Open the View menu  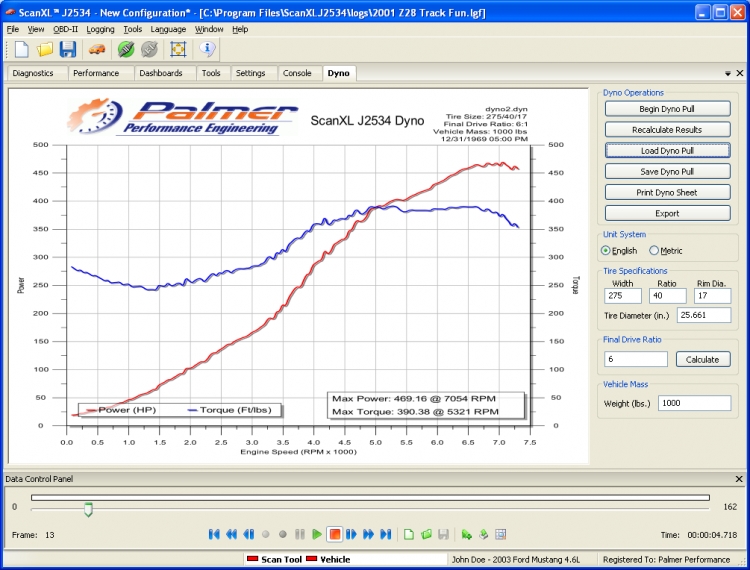[x=36, y=29]
